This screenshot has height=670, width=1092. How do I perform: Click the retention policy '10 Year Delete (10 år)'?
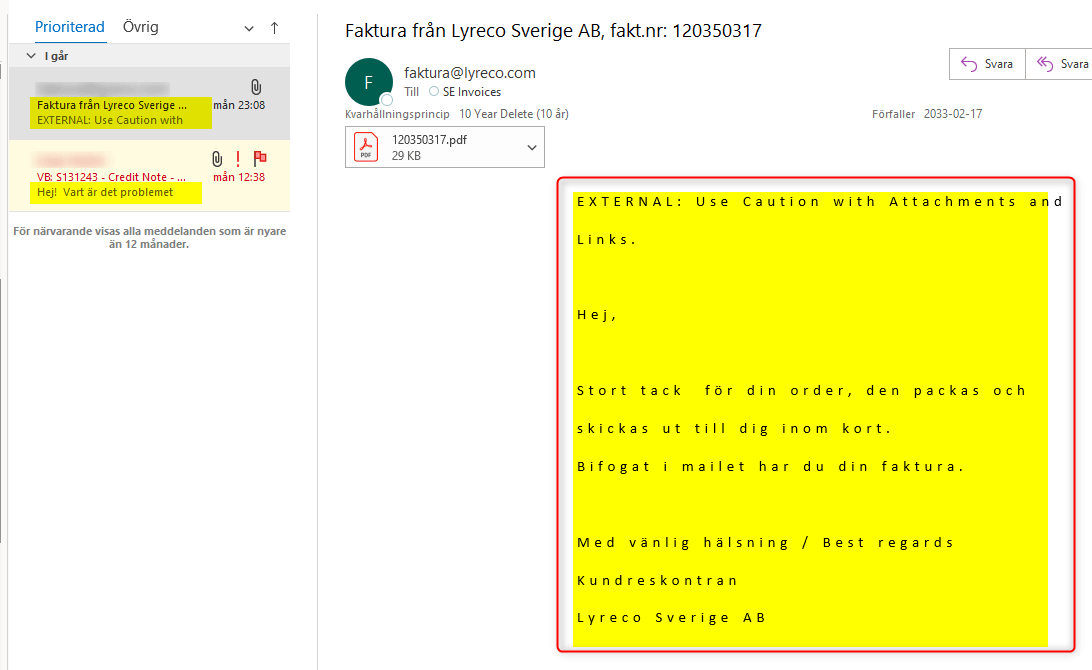(x=514, y=114)
